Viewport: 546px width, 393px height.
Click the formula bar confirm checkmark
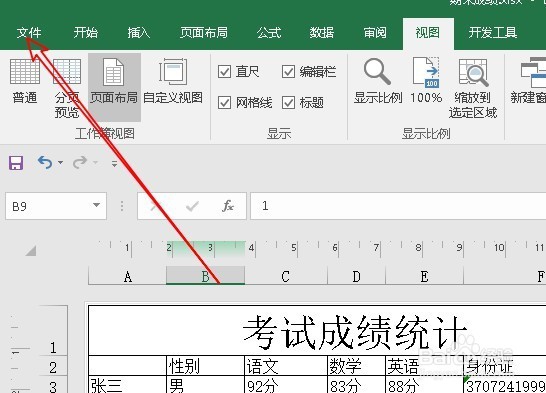(x=192, y=206)
